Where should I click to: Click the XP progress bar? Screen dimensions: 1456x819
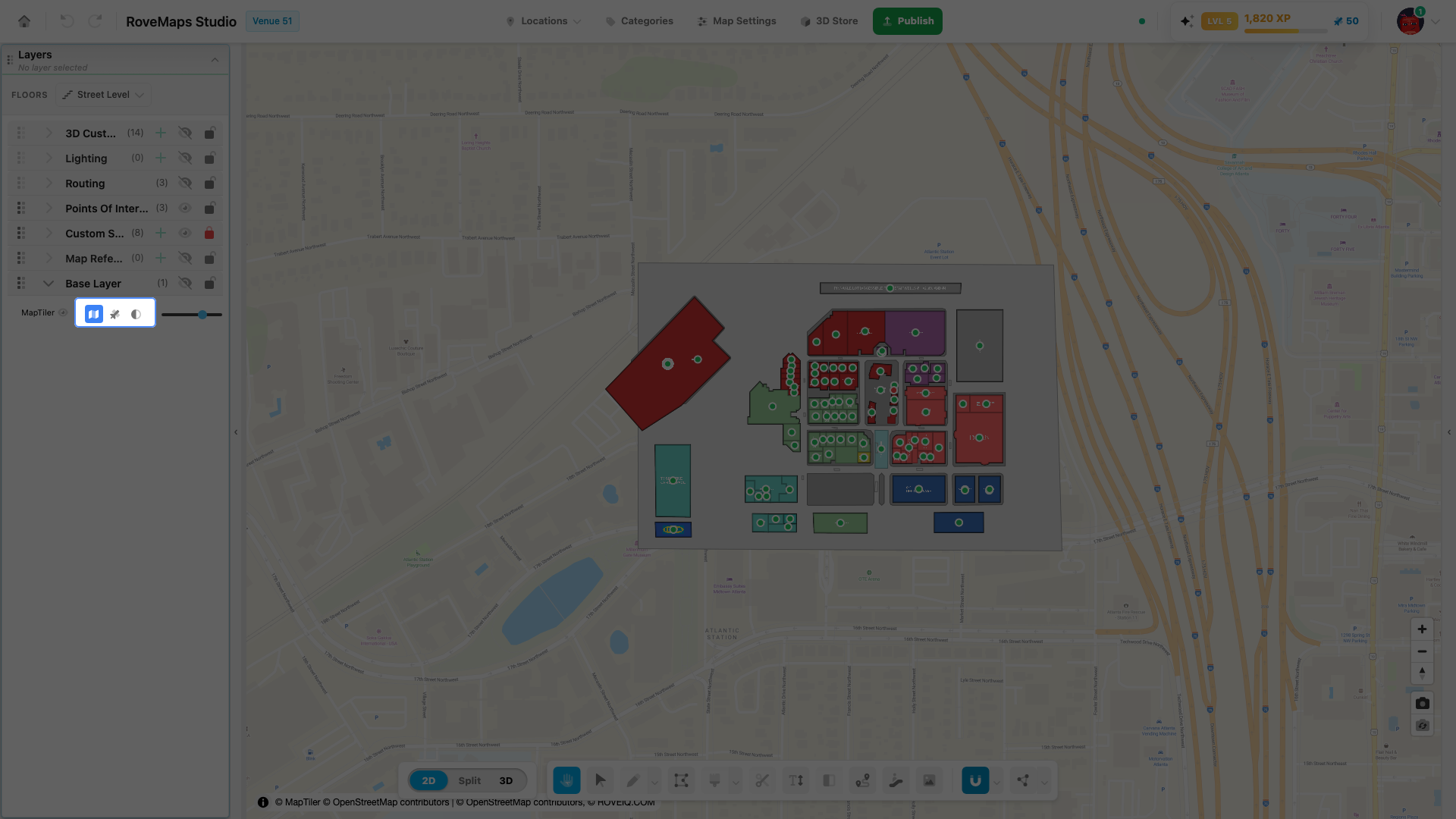(x=1285, y=31)
